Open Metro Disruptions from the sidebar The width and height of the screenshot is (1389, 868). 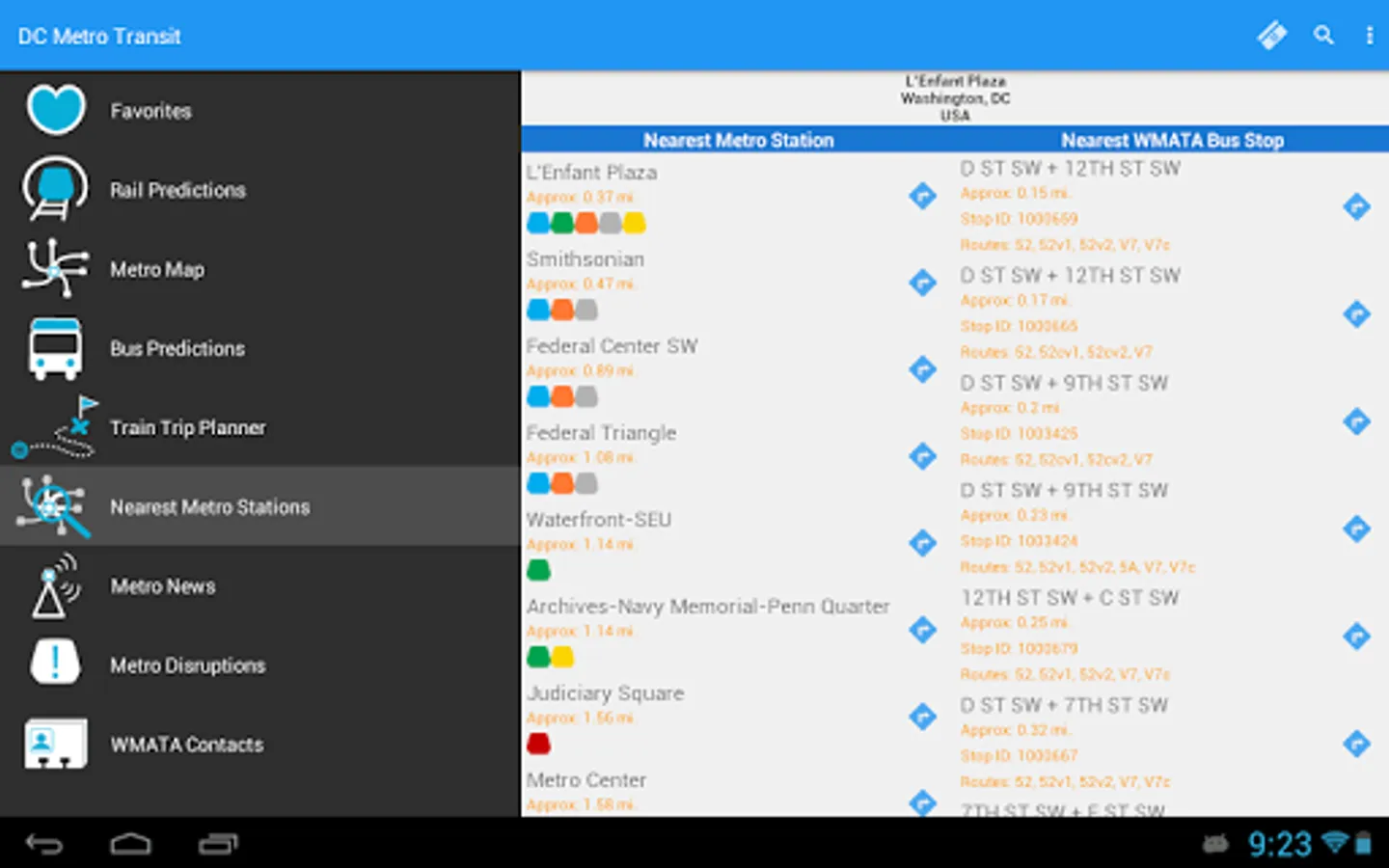point(260,665)
